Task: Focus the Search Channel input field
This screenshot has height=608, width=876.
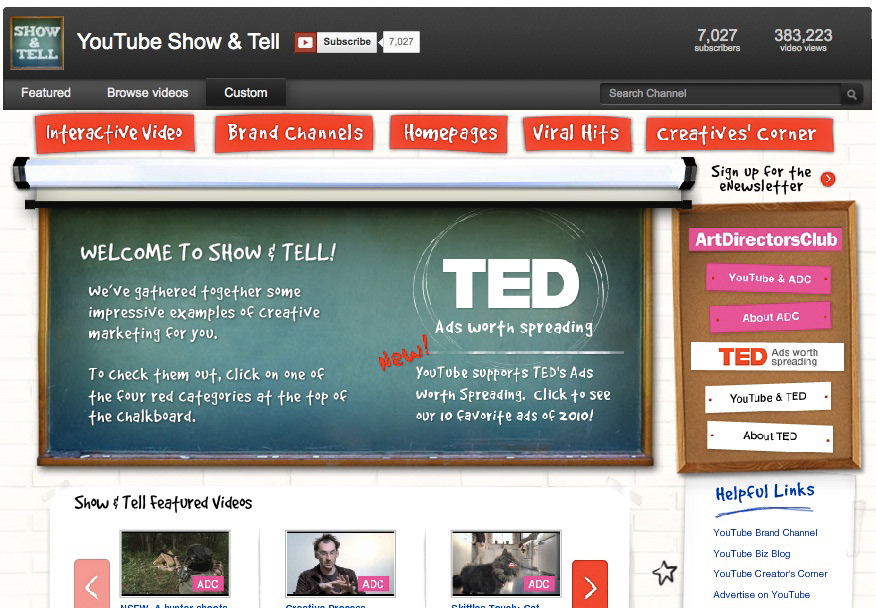Action: [721, 94]
